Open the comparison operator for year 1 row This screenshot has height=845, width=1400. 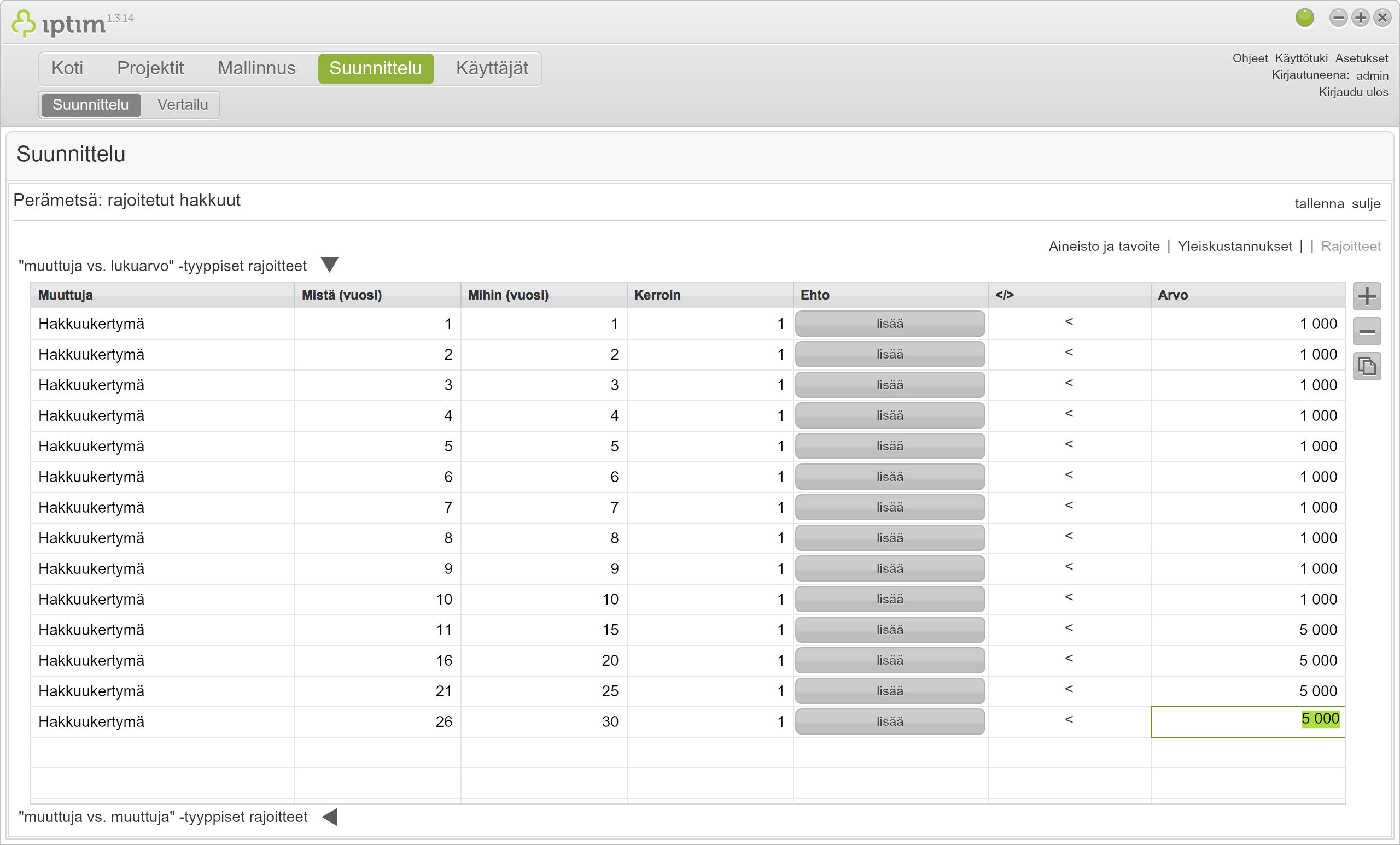click(x=1069, y=322)
